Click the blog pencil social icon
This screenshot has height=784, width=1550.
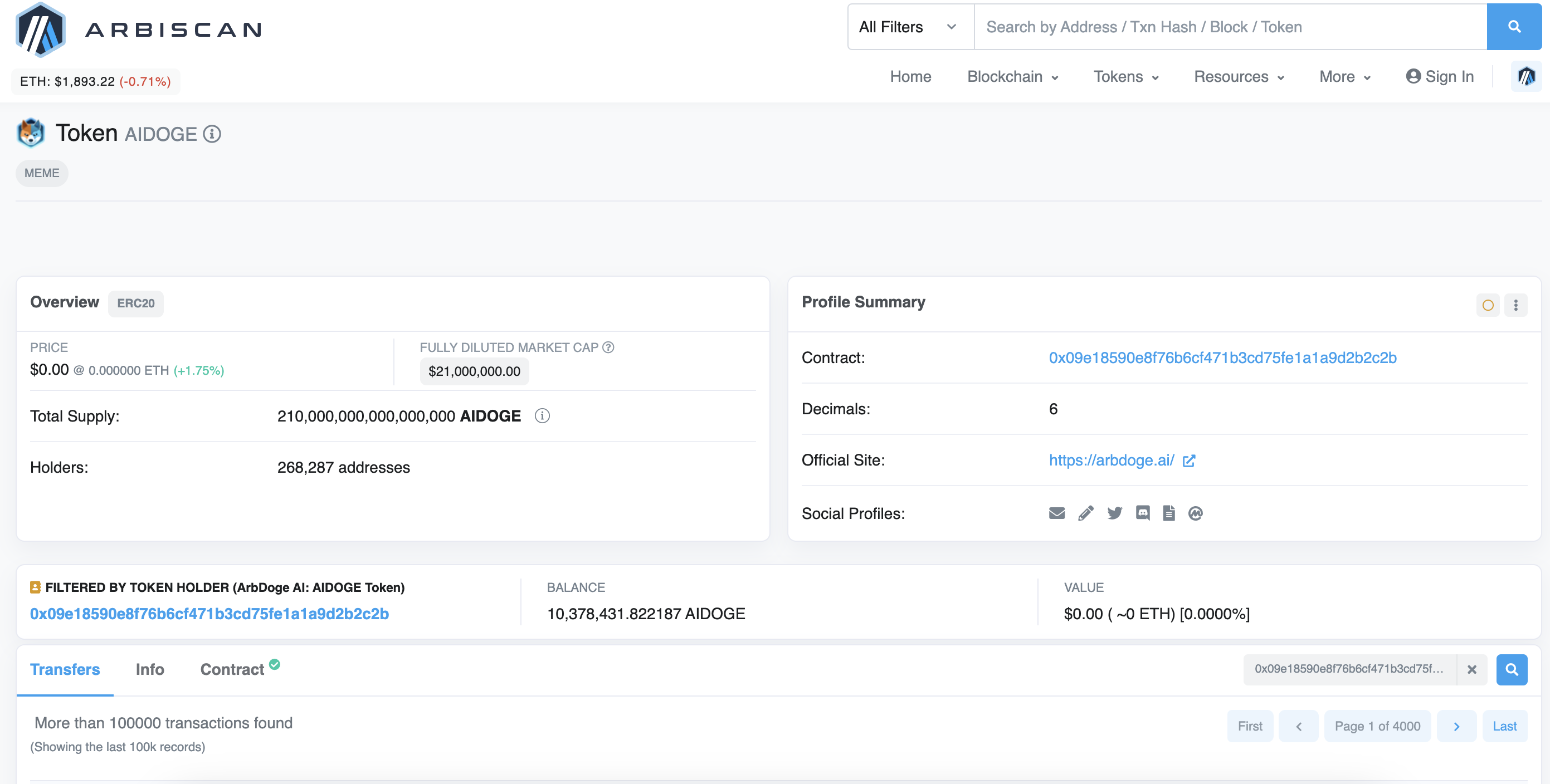point(1085,513)
